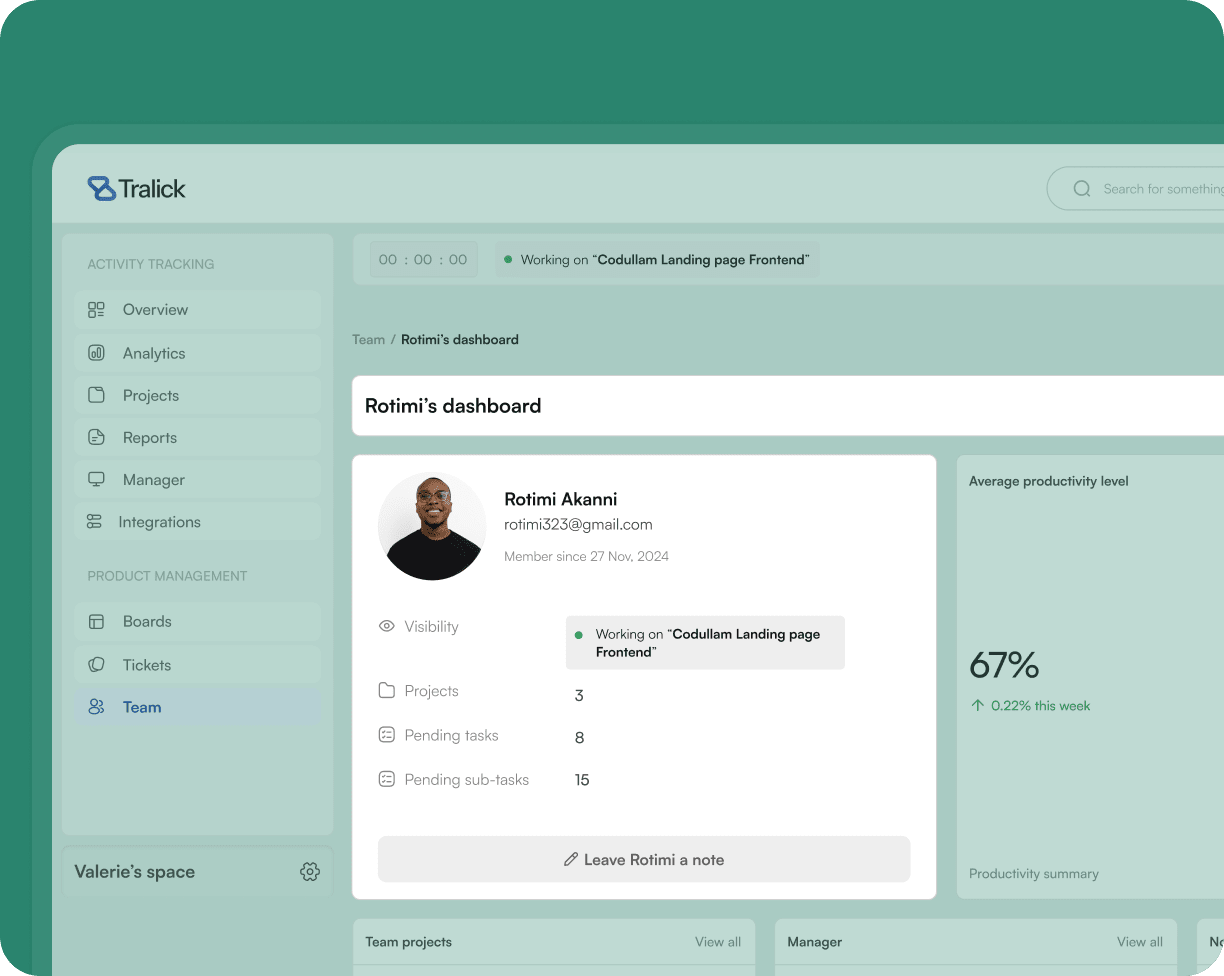Select Manager in the sidebar
The image size is (1224, 976).
click(153, 480)
